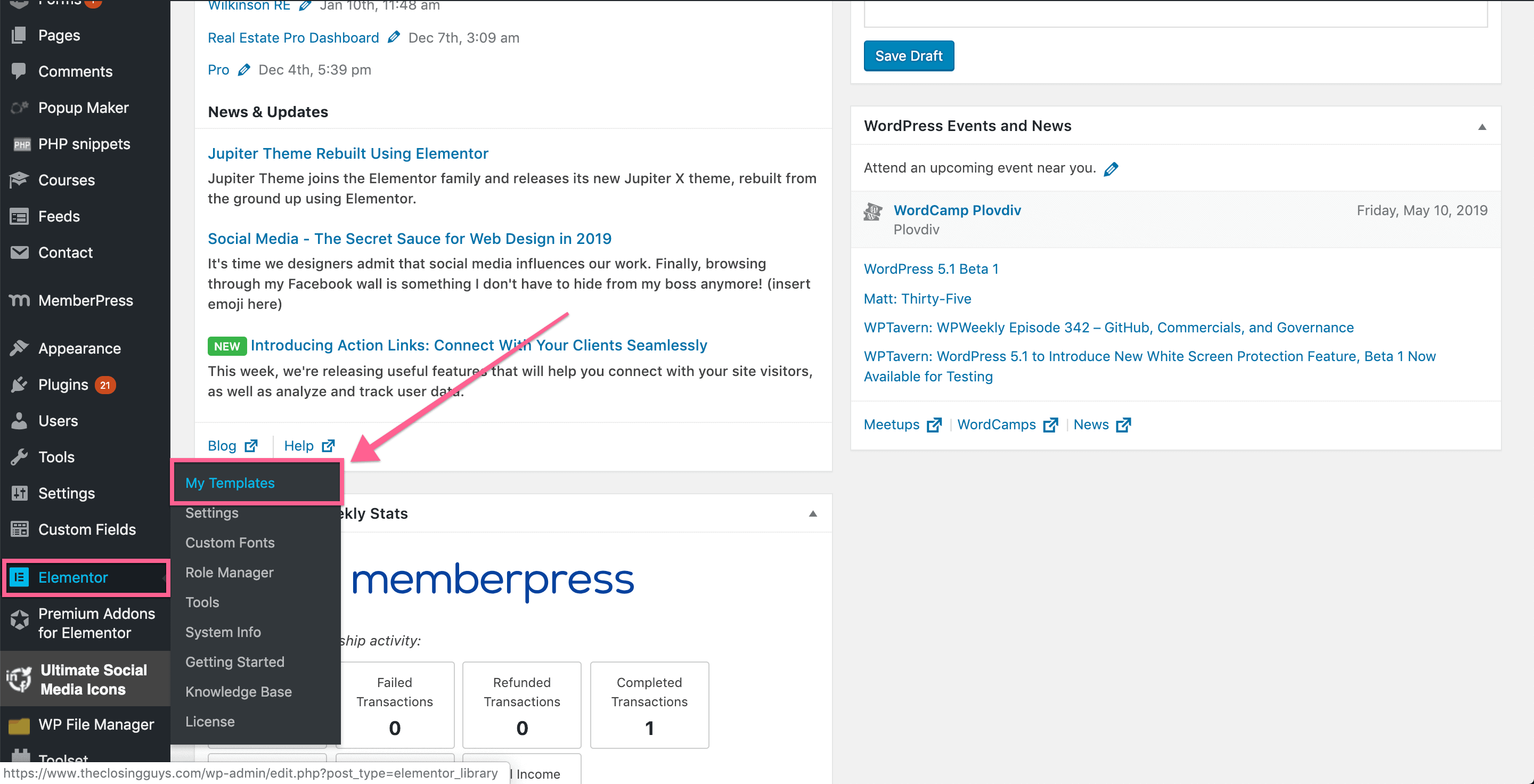Image resolution: width=1534 pixels, height=784 pixels.
Task: Open the WordCamp Plovdiv event link
Action: (957, 210)
